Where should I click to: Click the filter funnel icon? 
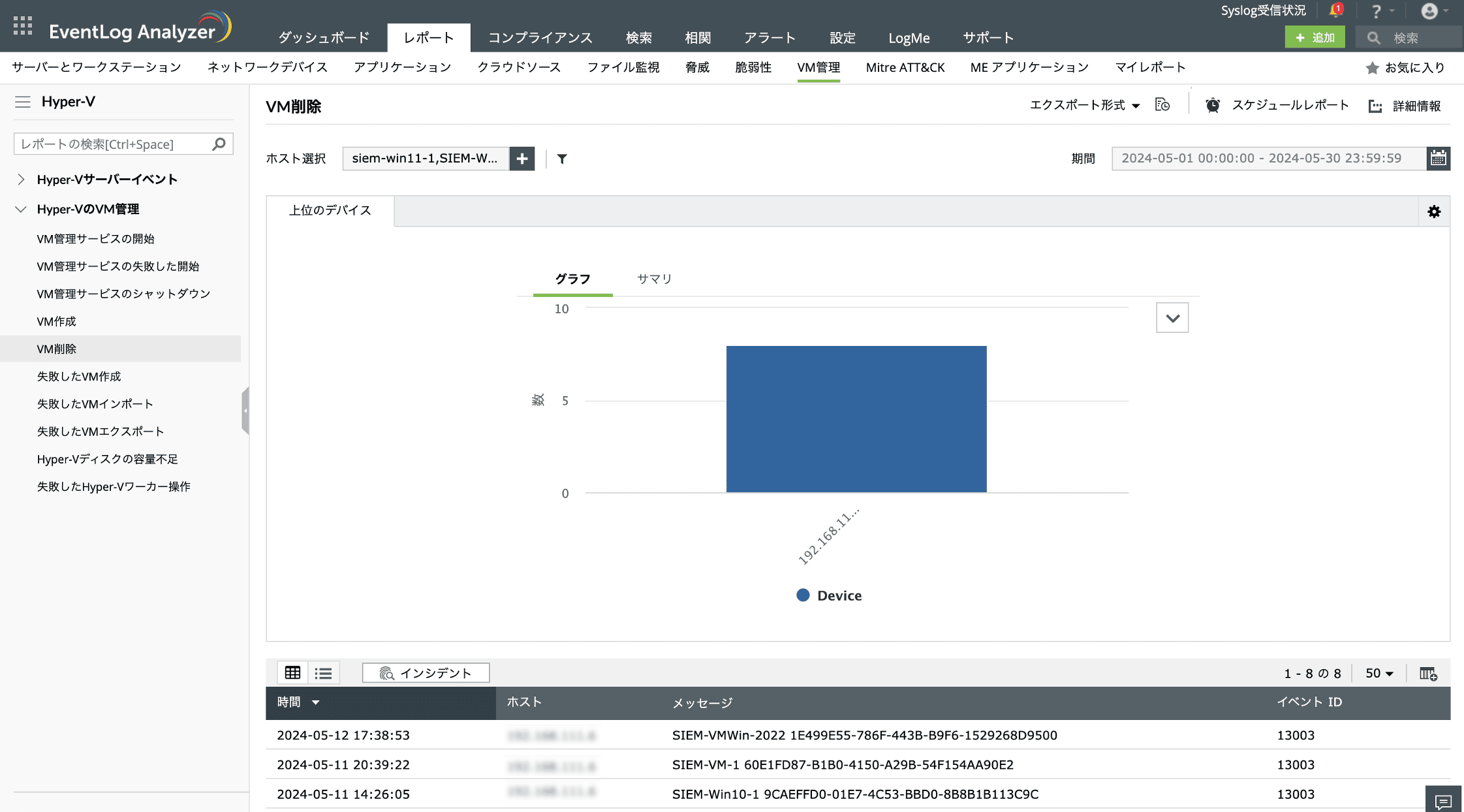(561, 159)
